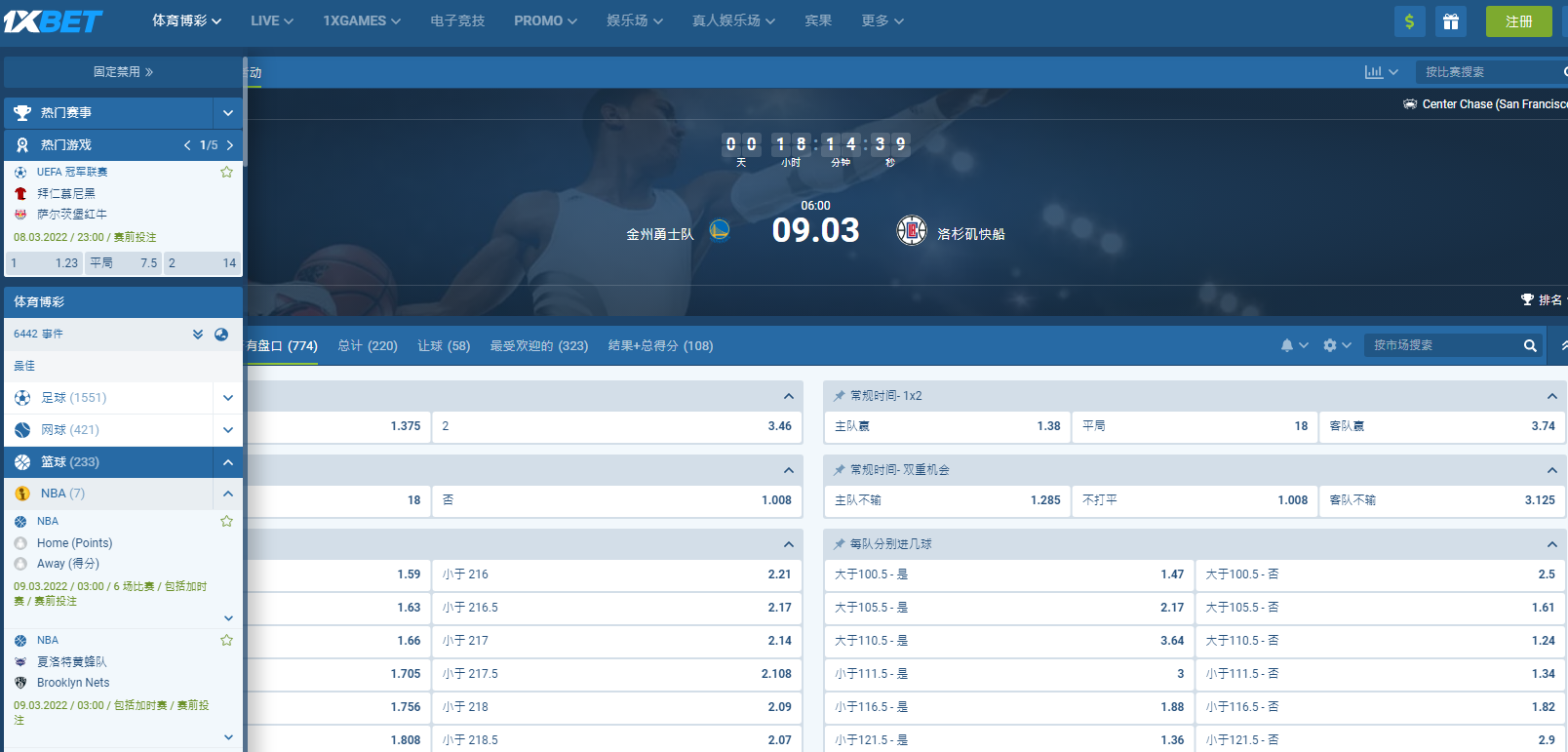This screenshot has width=1568, height=752.
Task: Open the 娱乐场 casino menu
Action: [634, 20]
